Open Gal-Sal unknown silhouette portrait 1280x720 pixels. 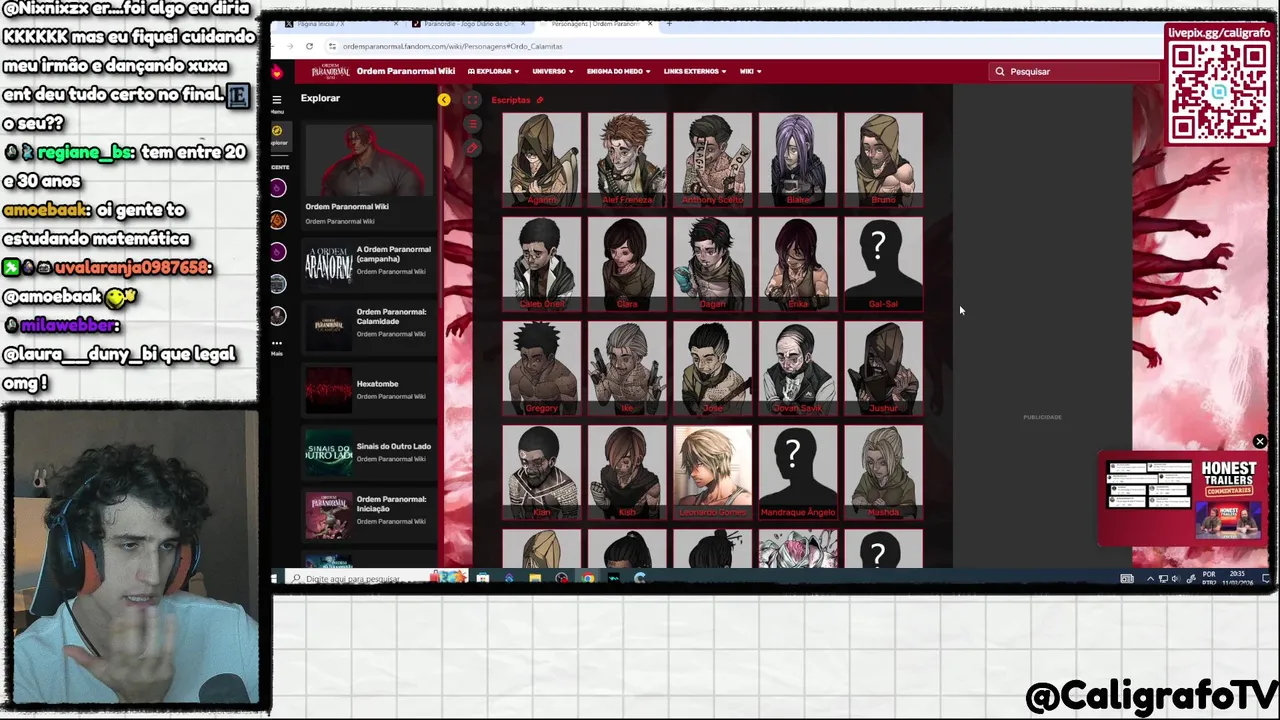(x=883, y=264)
